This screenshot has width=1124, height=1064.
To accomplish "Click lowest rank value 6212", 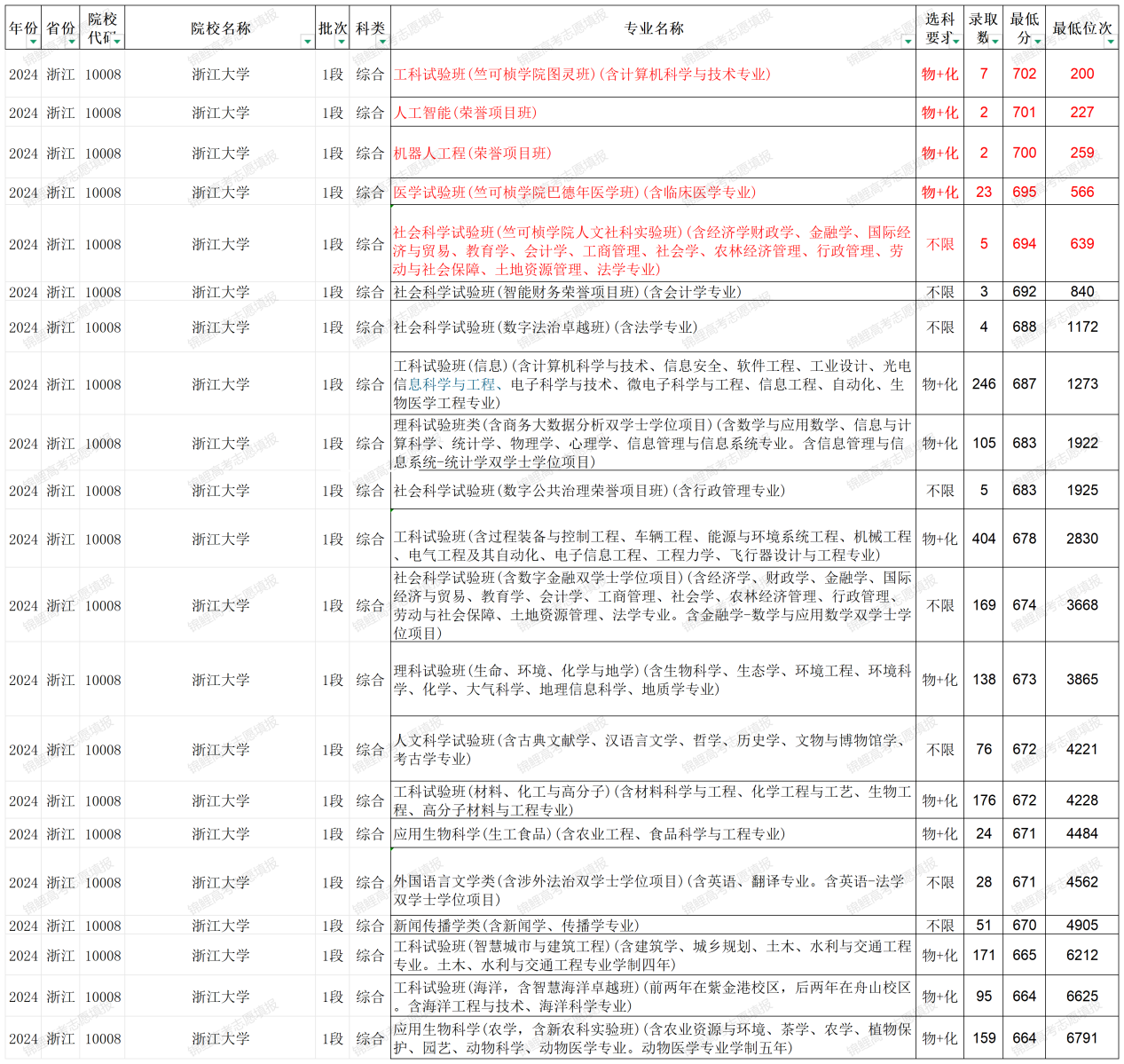I will 1082,956.
